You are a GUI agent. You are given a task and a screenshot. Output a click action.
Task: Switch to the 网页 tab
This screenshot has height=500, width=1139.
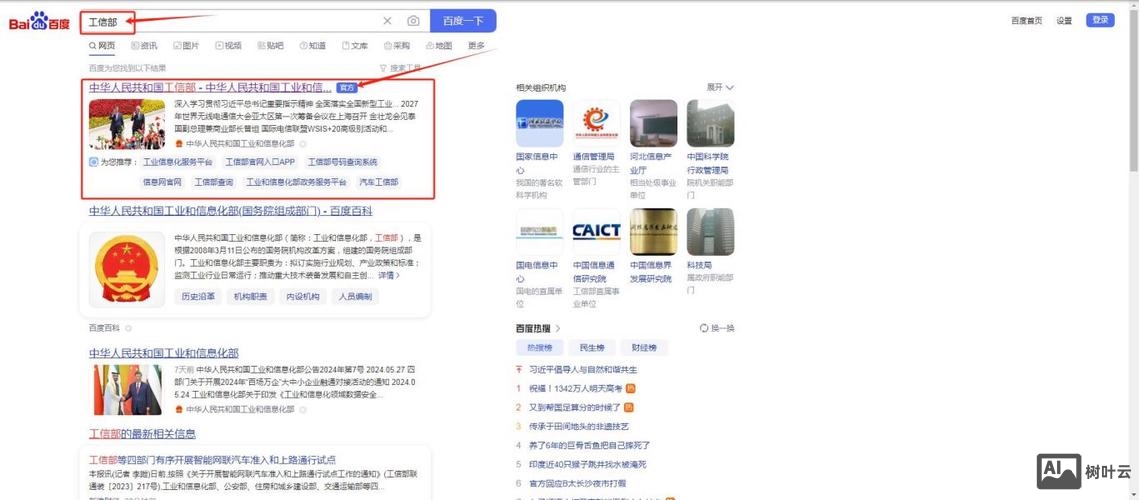[x=102, y=46]
